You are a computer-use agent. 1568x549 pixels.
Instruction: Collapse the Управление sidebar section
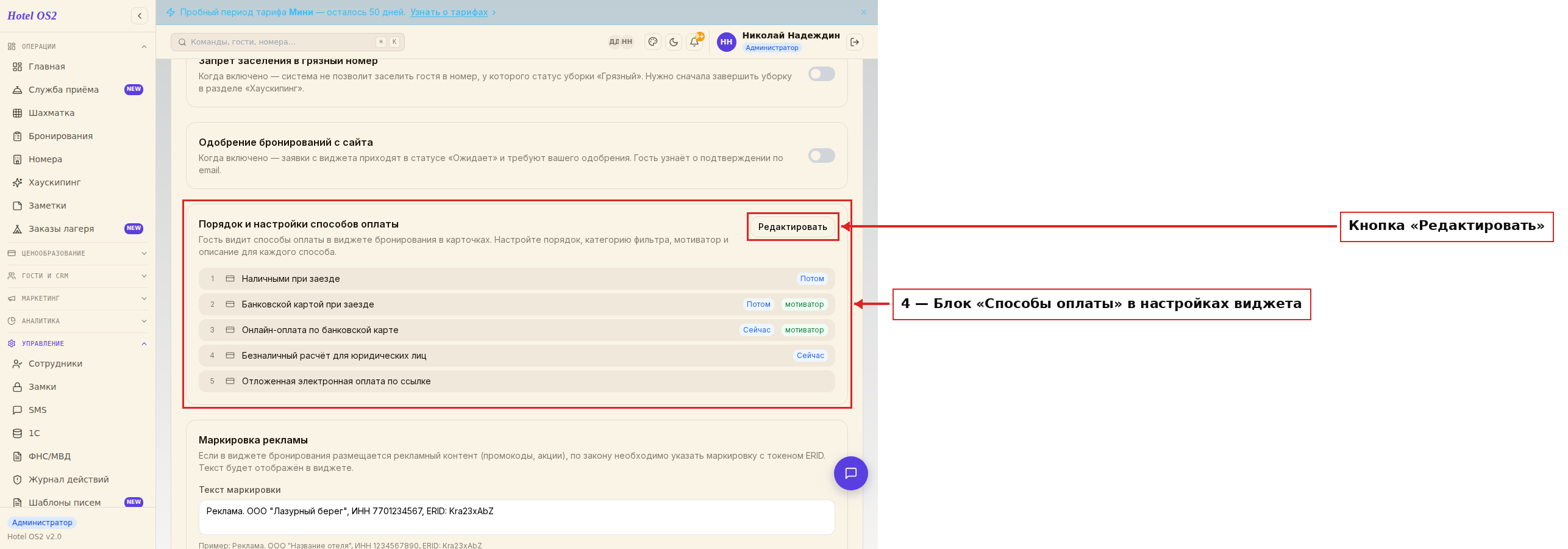77,343
